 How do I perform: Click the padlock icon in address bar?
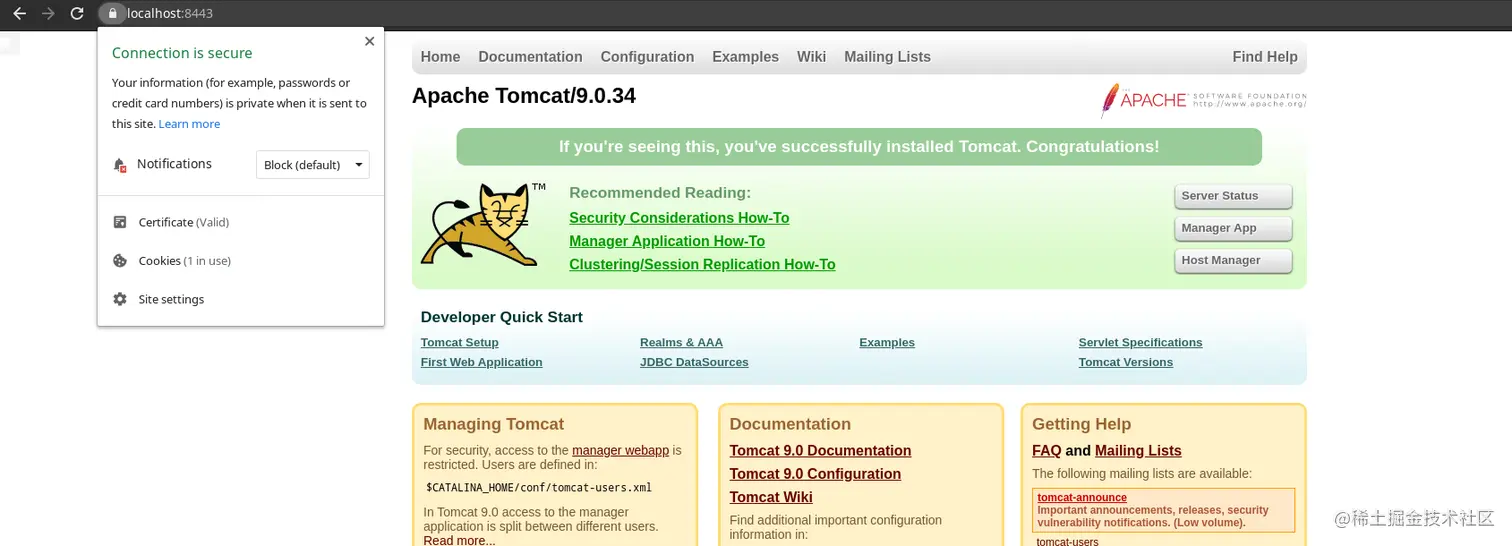tap(112, 13)
